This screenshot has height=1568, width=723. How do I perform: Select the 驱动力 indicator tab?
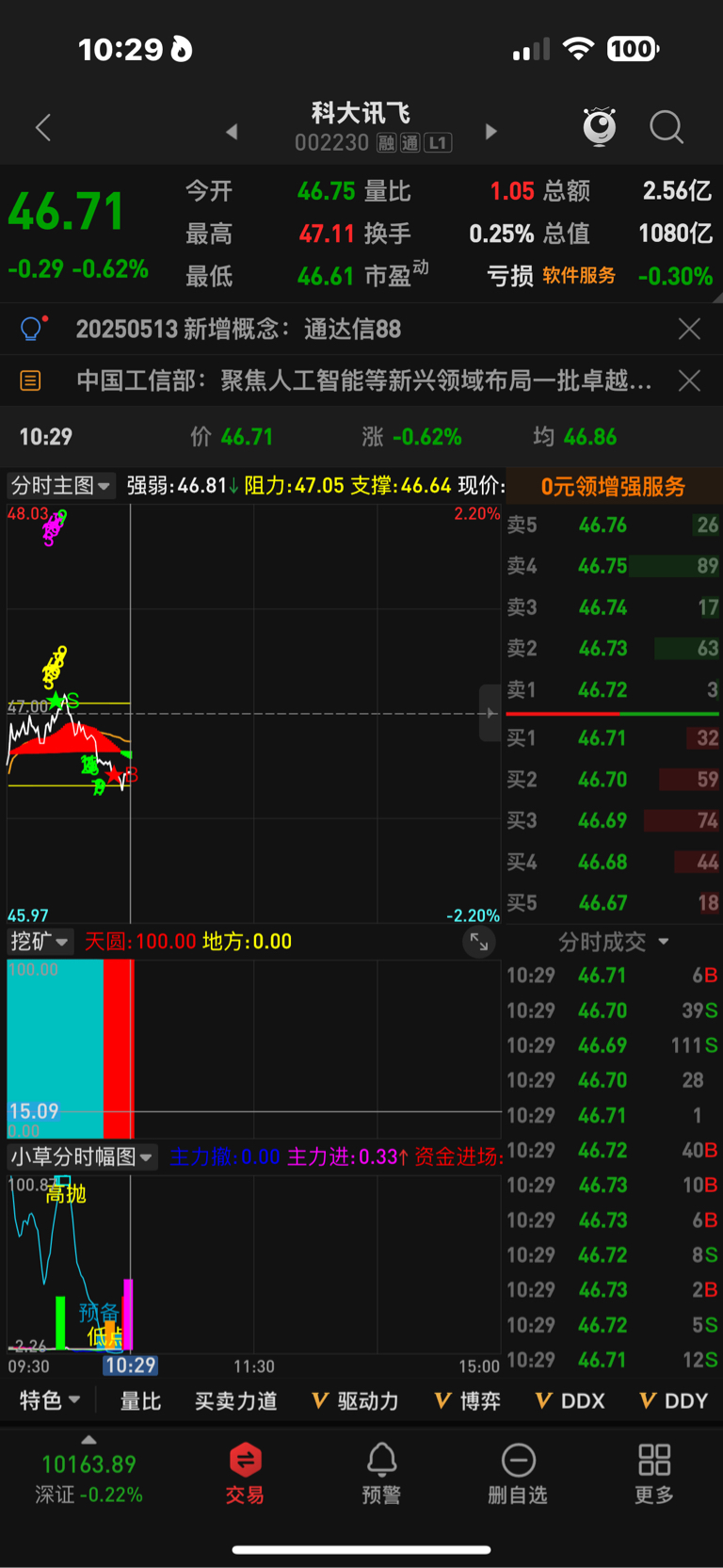[x=355, y=1401]
